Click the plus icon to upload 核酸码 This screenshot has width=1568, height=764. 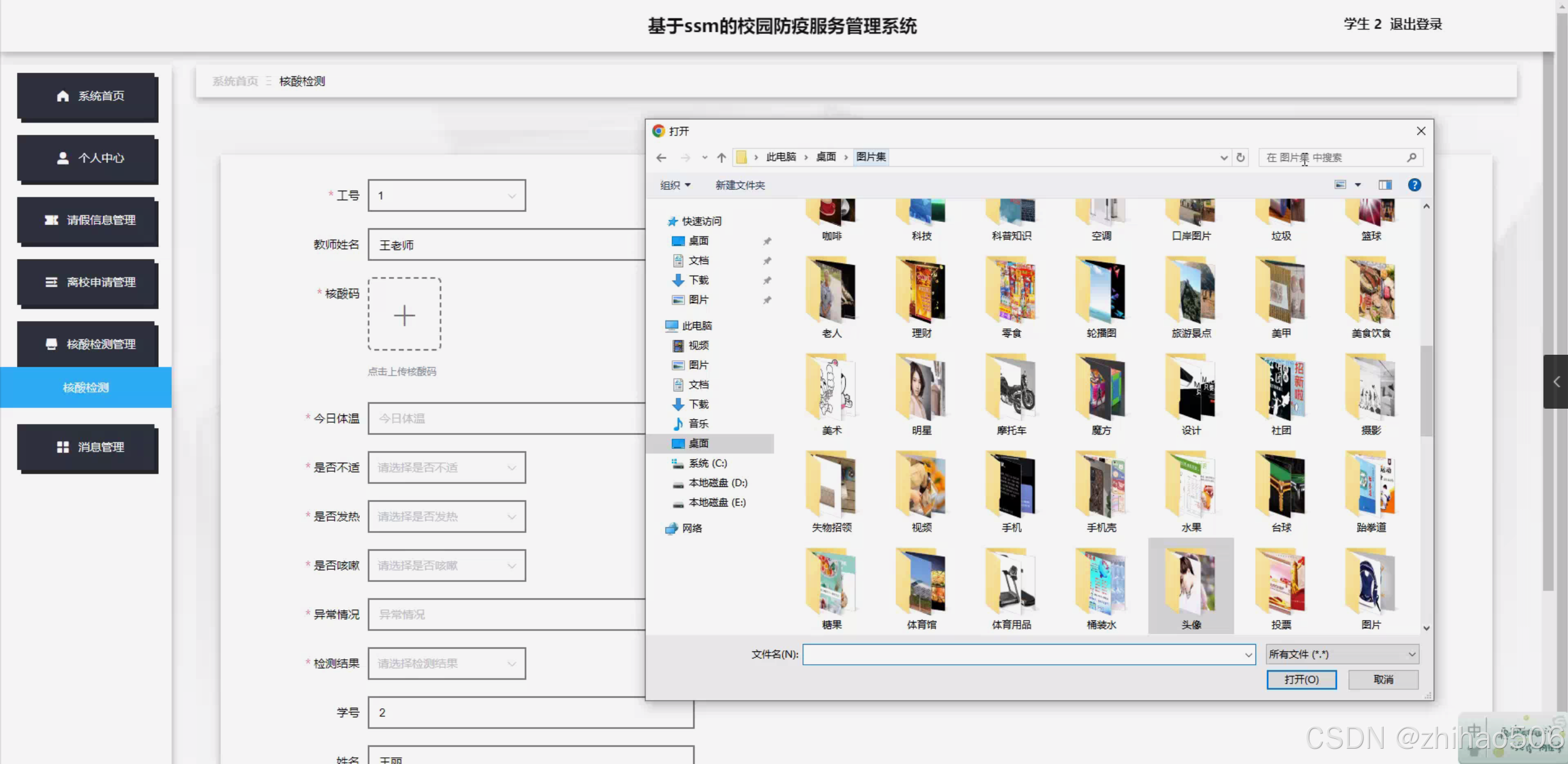click(x=404, y=314)
